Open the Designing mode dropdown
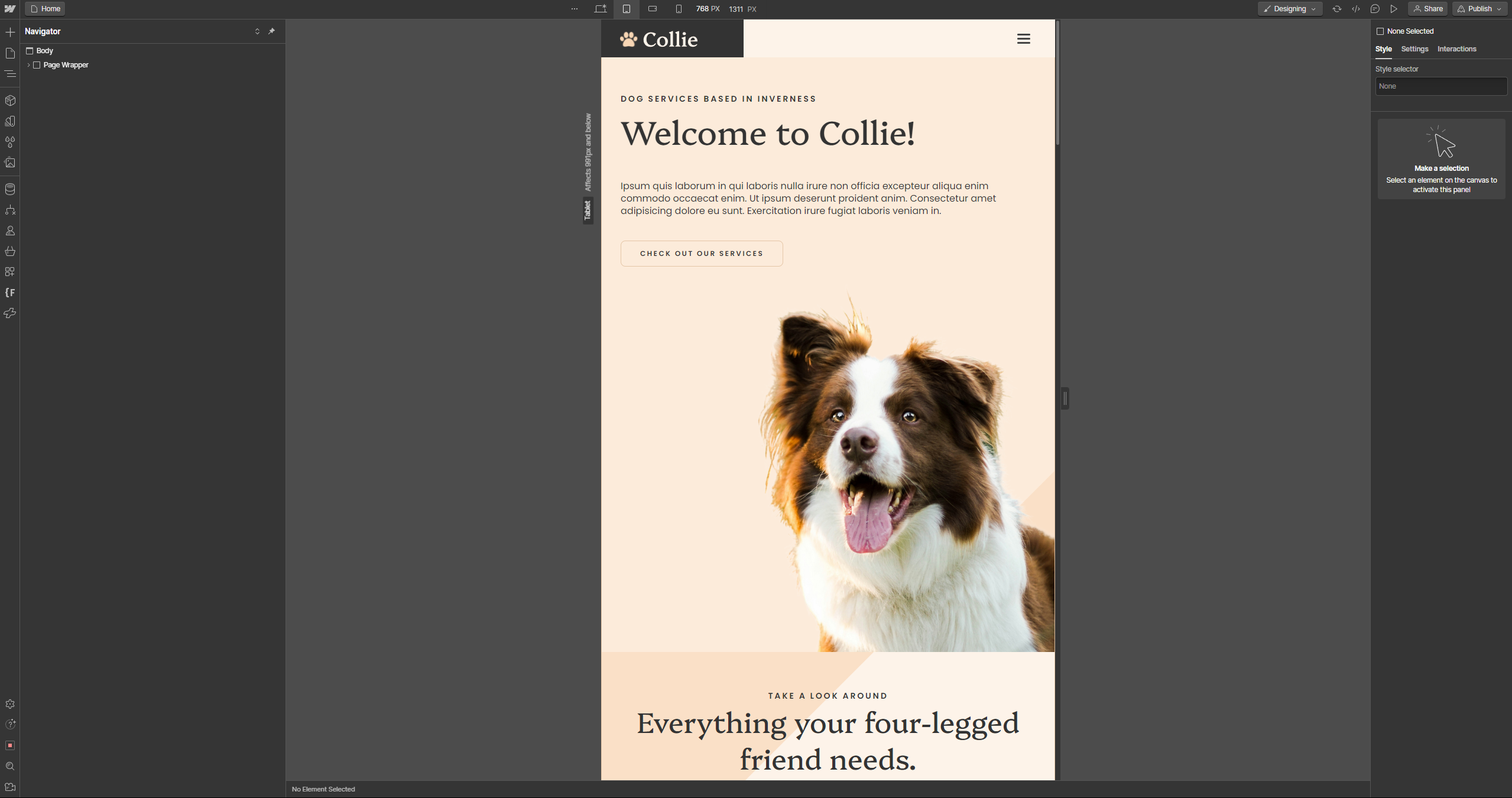The width and height of the screenshot is (1512, 798). pyautogui.click(x=1290, y=9)
